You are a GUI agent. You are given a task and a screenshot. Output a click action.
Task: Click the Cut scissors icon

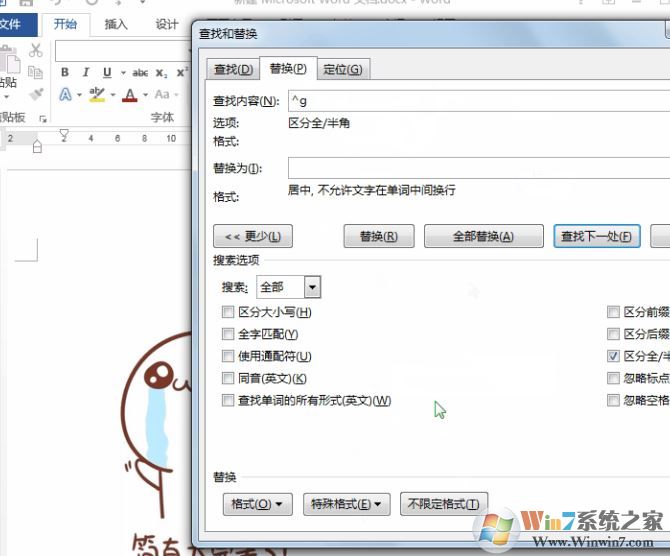pyautogui.click(x=35, y=50)
